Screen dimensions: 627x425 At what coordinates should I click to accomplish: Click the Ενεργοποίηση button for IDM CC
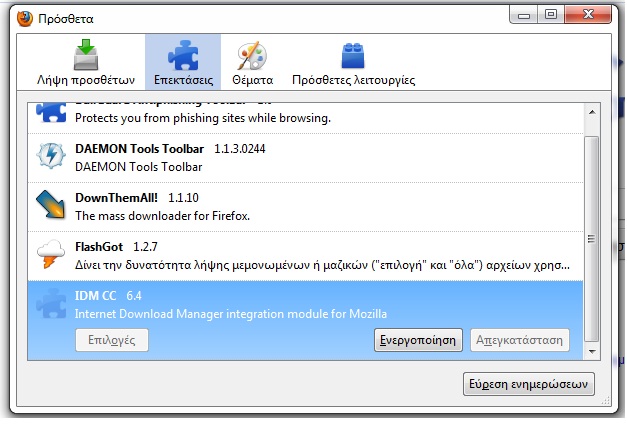point(418,340)
